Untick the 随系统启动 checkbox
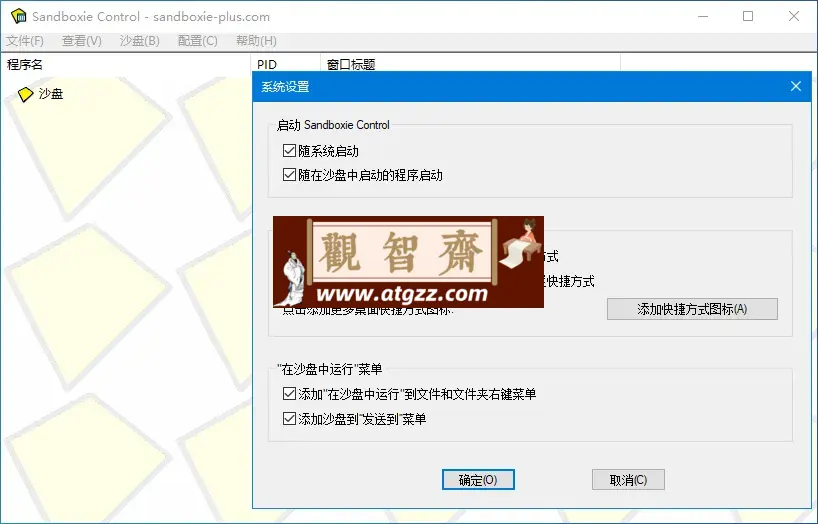Image resolution: width=818 pixels, height=524 pixels. pos(289,151)
